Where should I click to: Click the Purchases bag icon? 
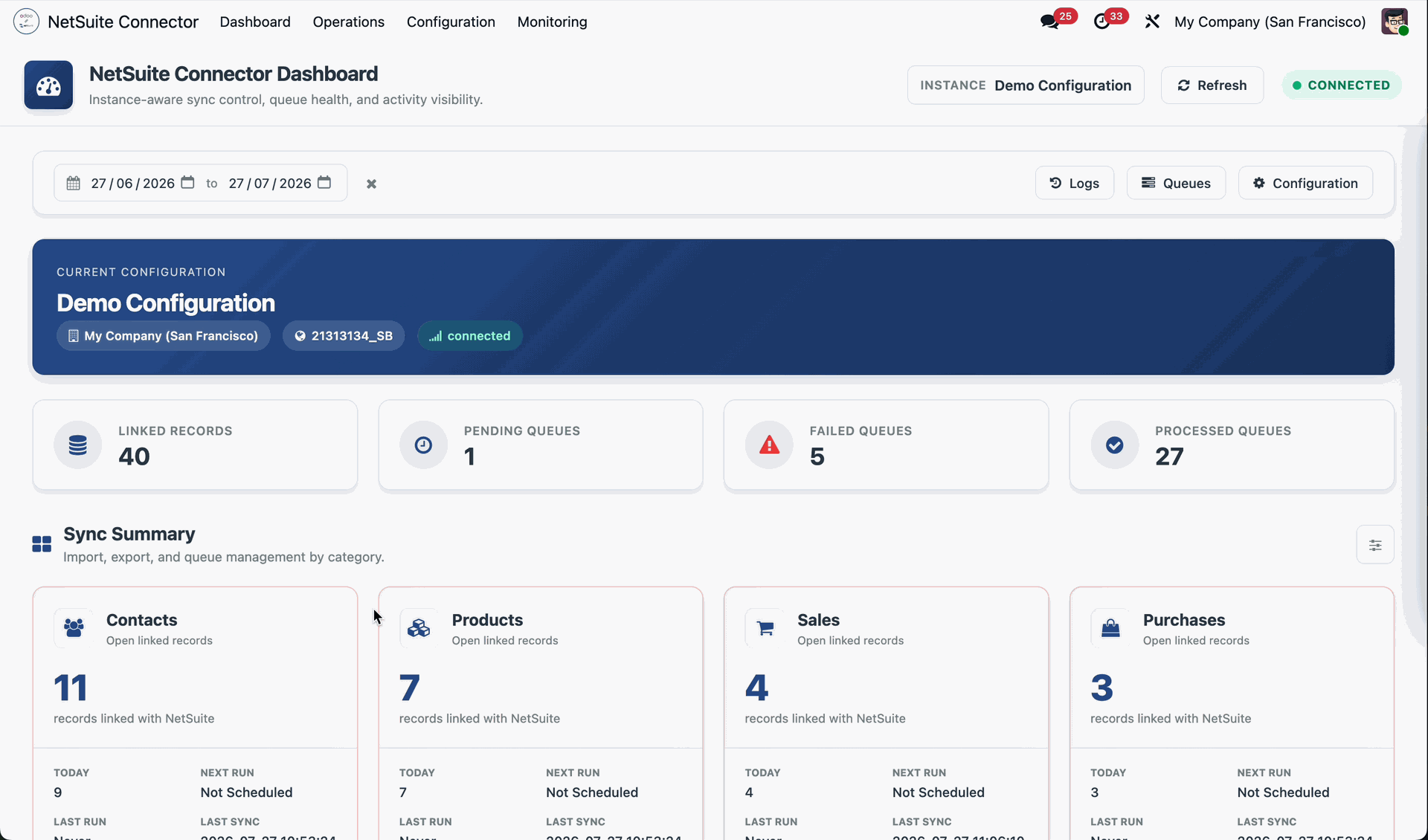click(x=1110, y=628)
